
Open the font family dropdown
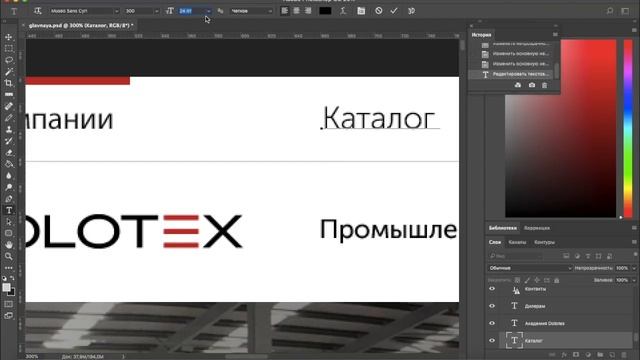(x=84, y=11)
